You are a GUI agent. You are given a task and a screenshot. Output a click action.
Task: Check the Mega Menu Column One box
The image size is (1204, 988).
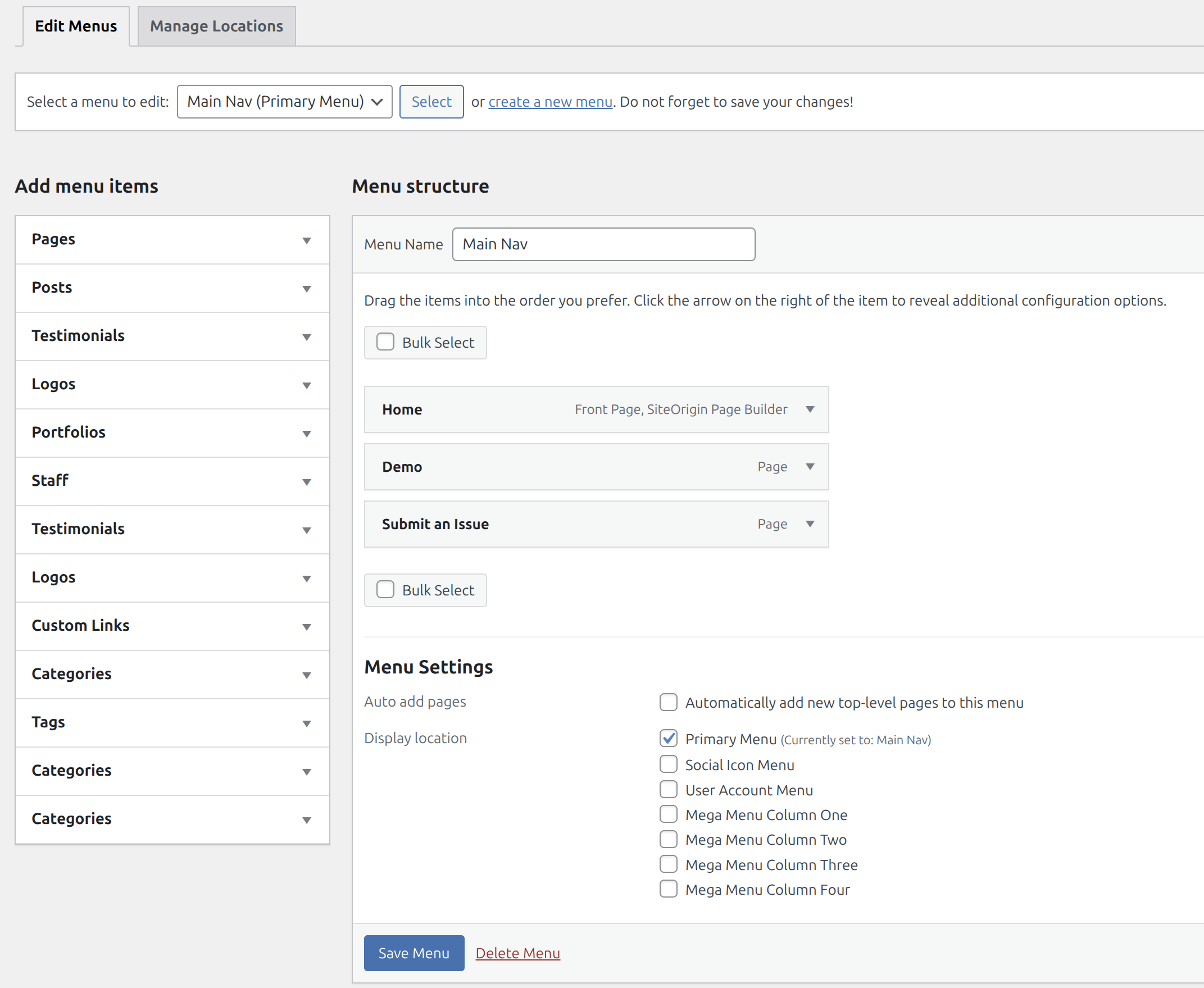tap(669, 814)
